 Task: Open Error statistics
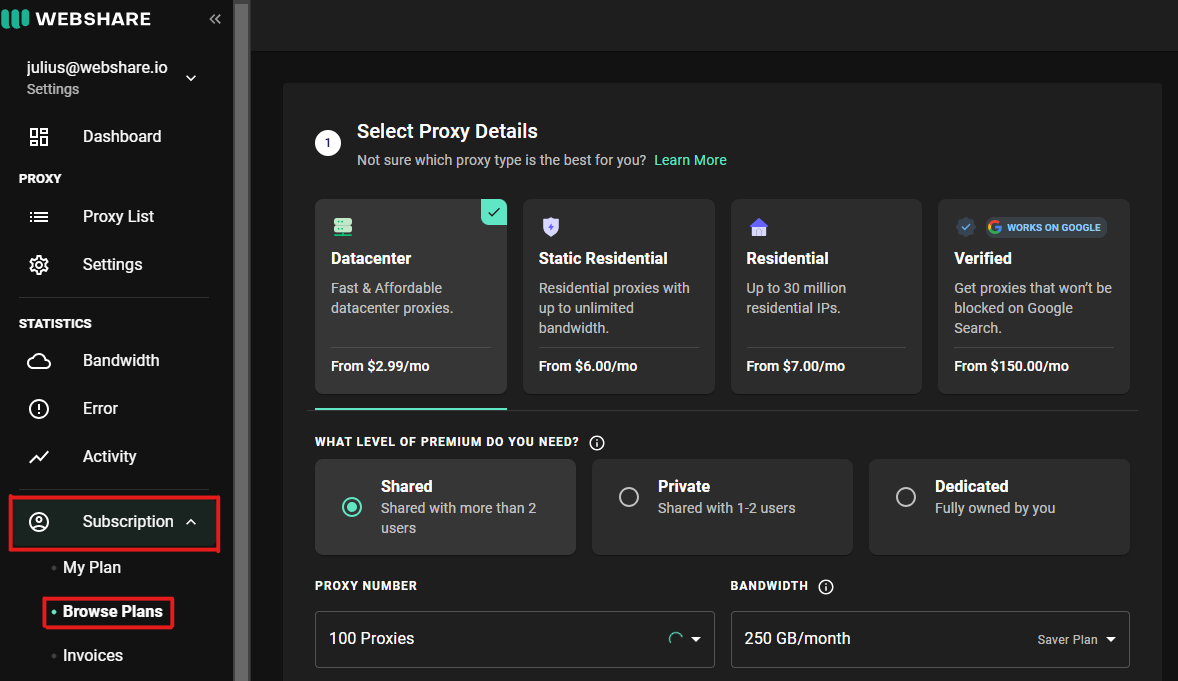click(100, 409)
